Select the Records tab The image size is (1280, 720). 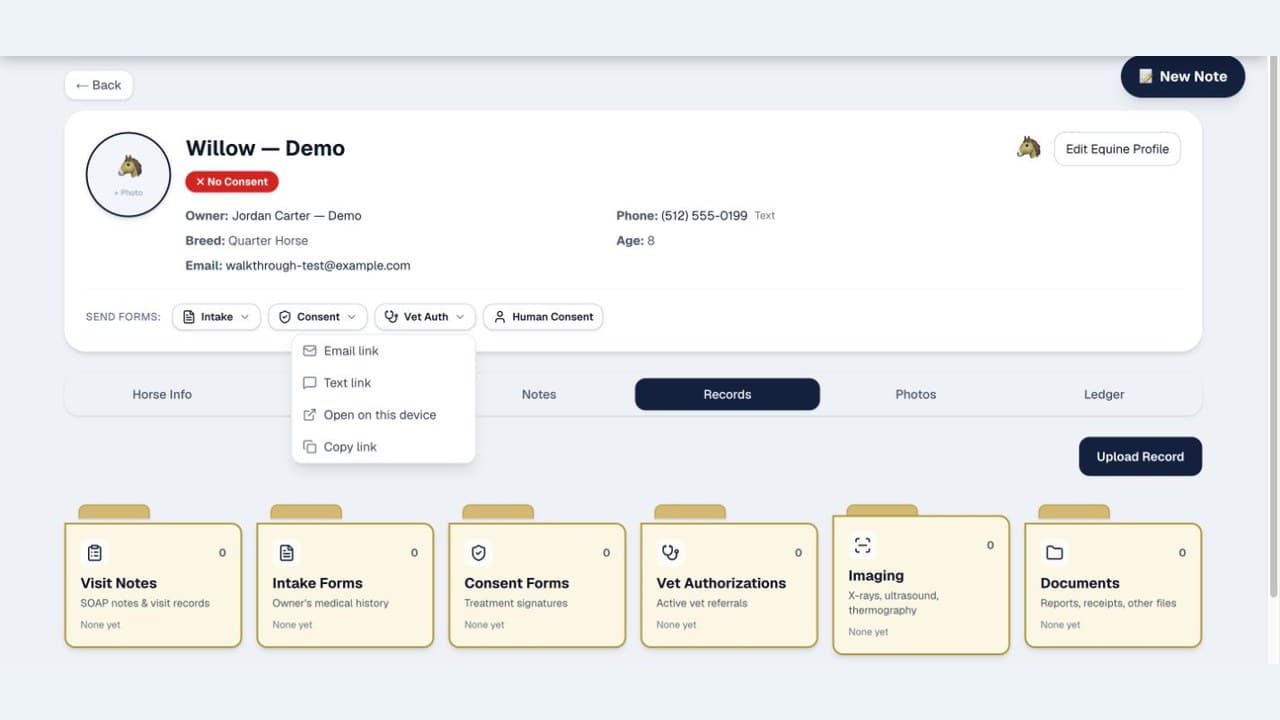coord(727,394)
